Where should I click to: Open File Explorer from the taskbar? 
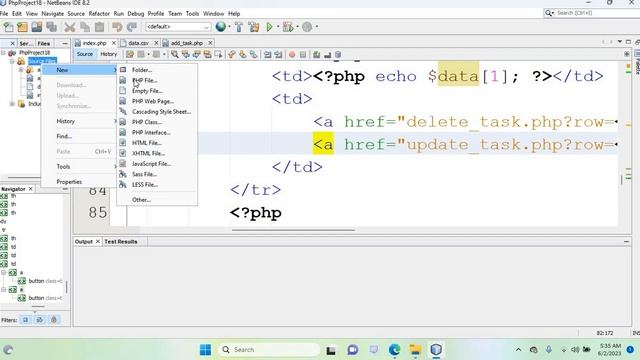pyautogui.click(x=415, y=350)
